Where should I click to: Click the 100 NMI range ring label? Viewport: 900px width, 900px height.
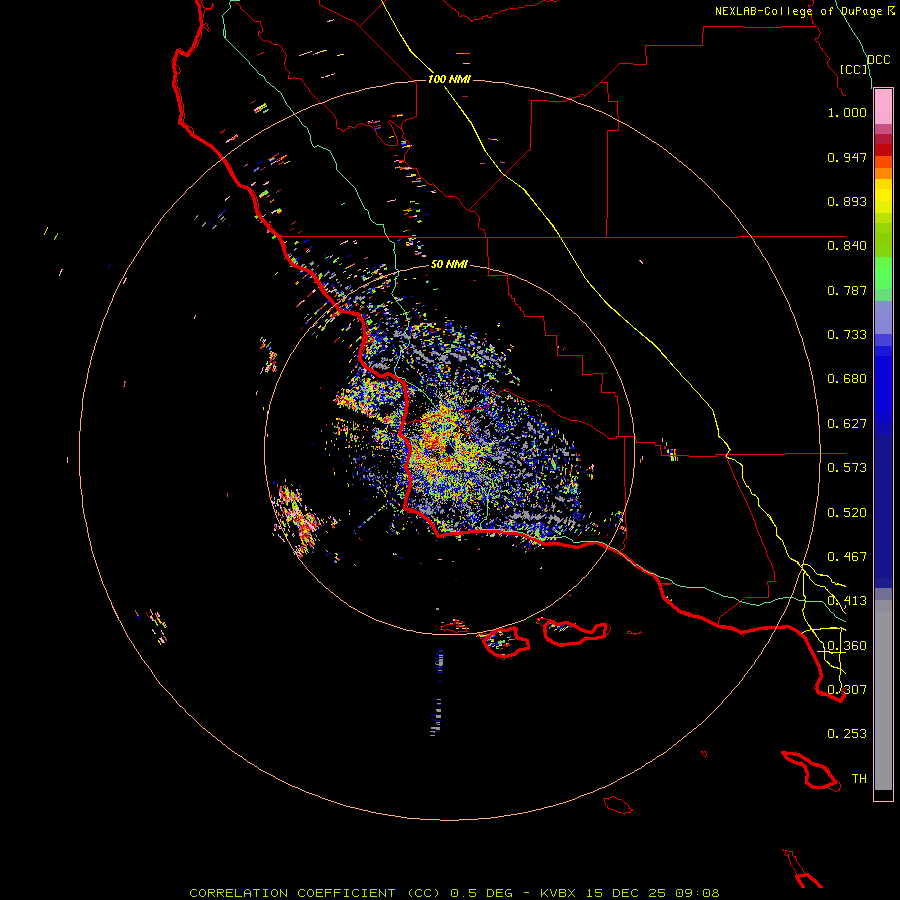449,79
